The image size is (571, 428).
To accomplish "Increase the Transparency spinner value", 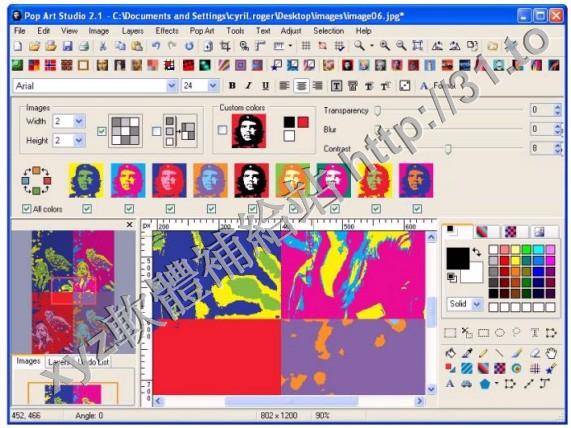I will click(557, 107).
